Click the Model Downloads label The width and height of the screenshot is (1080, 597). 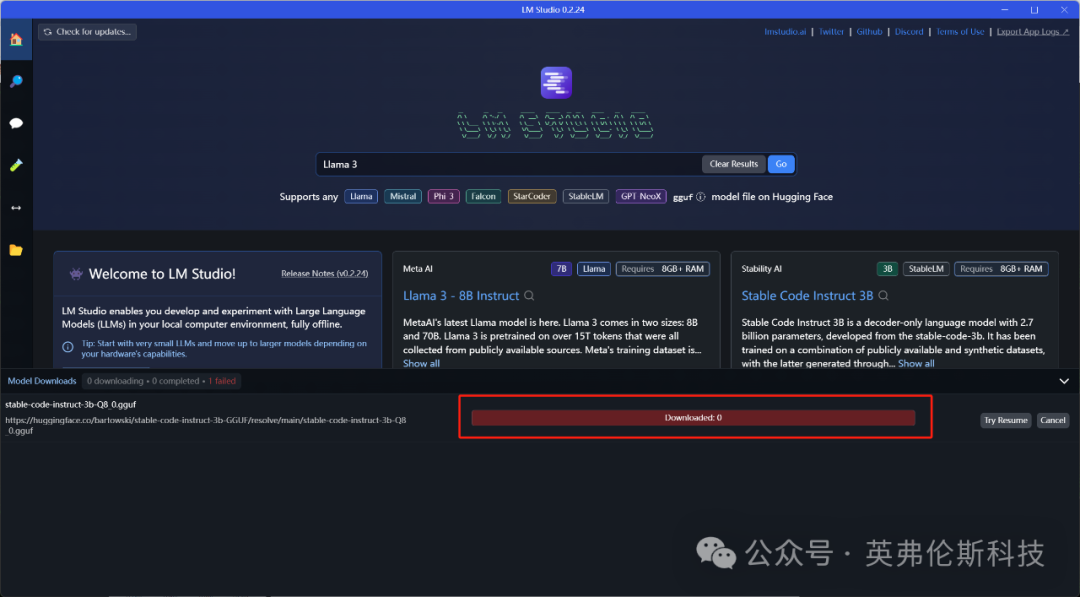point(42,381)
